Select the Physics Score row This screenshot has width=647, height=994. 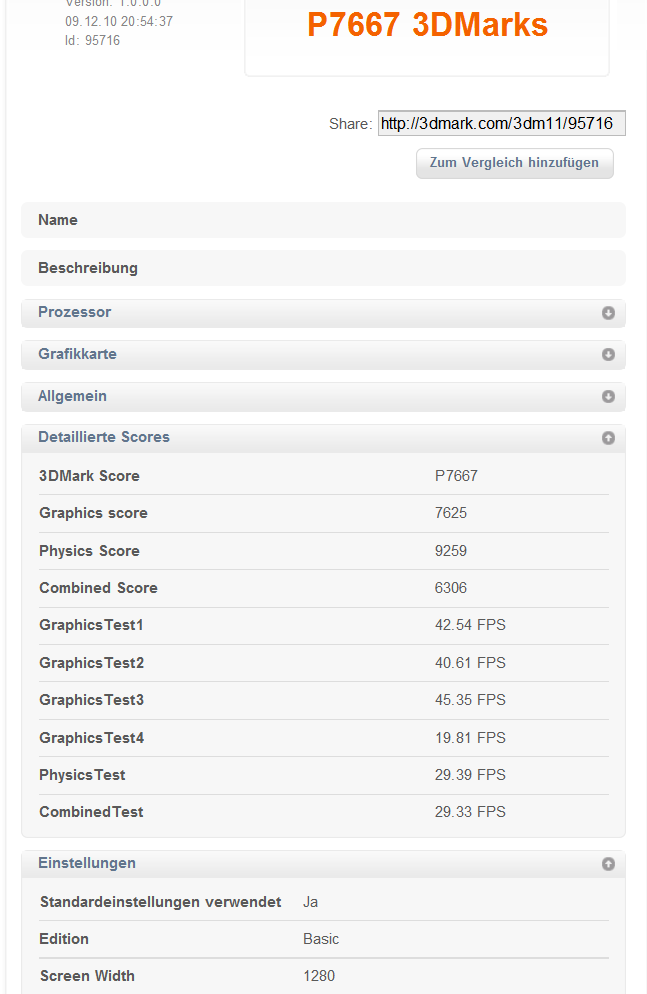[x=324, y=551]
